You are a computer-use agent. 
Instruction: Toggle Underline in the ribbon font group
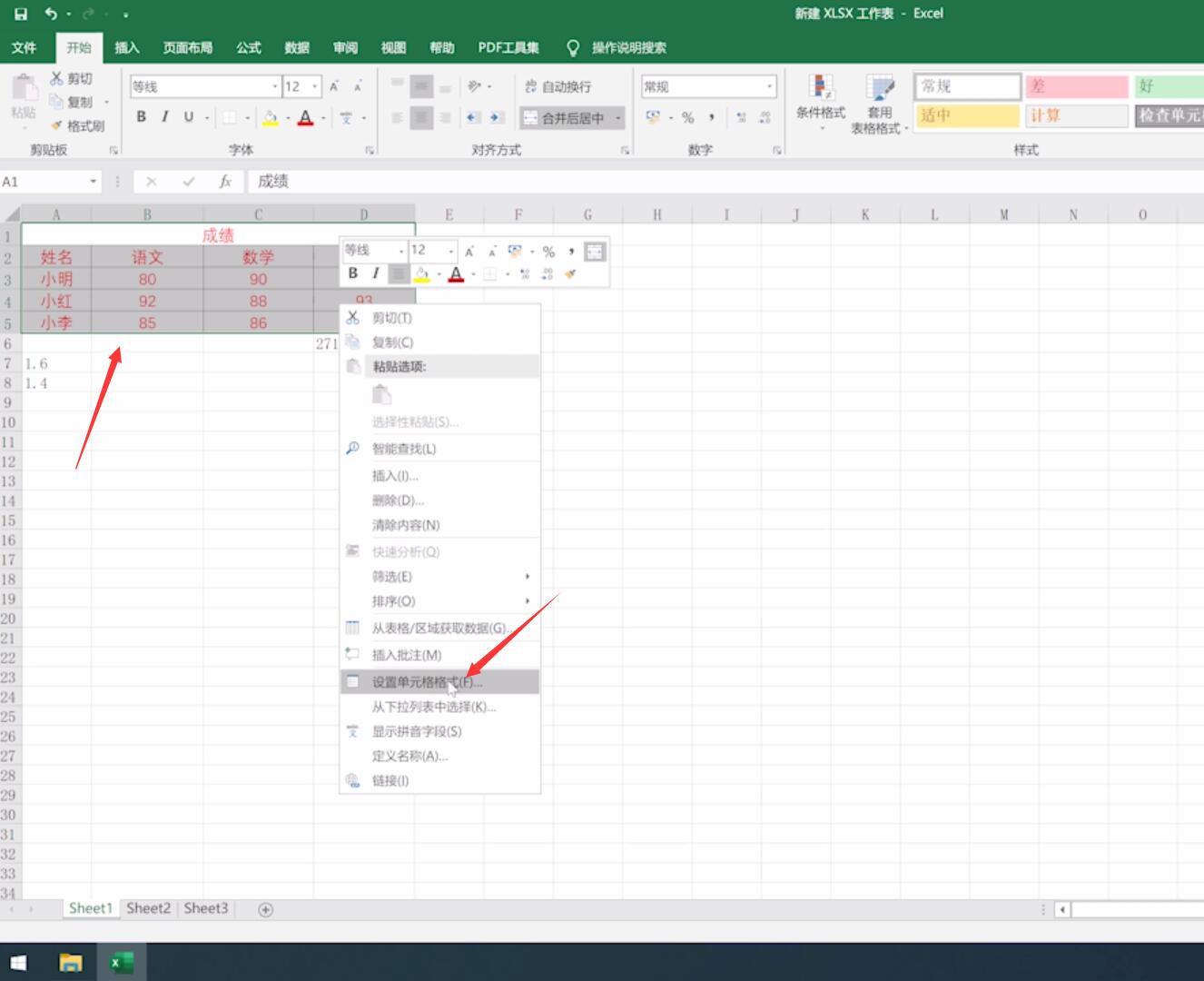pos(189,116)
